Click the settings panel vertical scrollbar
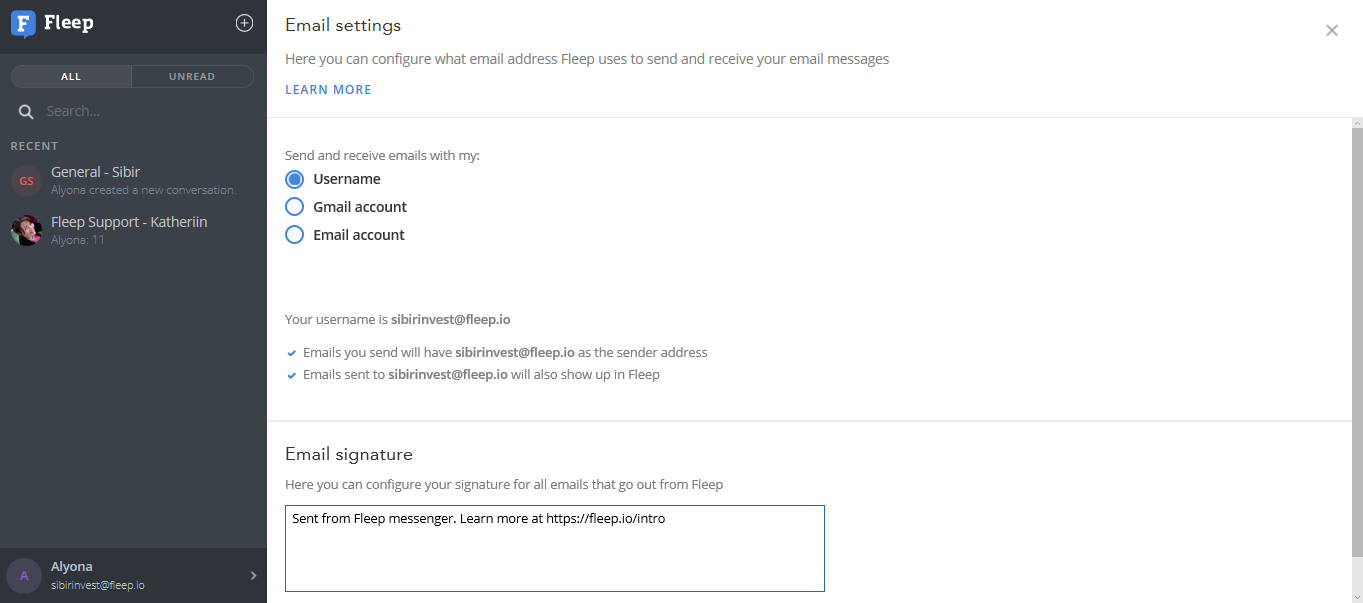Viewport: 1363px width, 603px height. (1357, 340)
